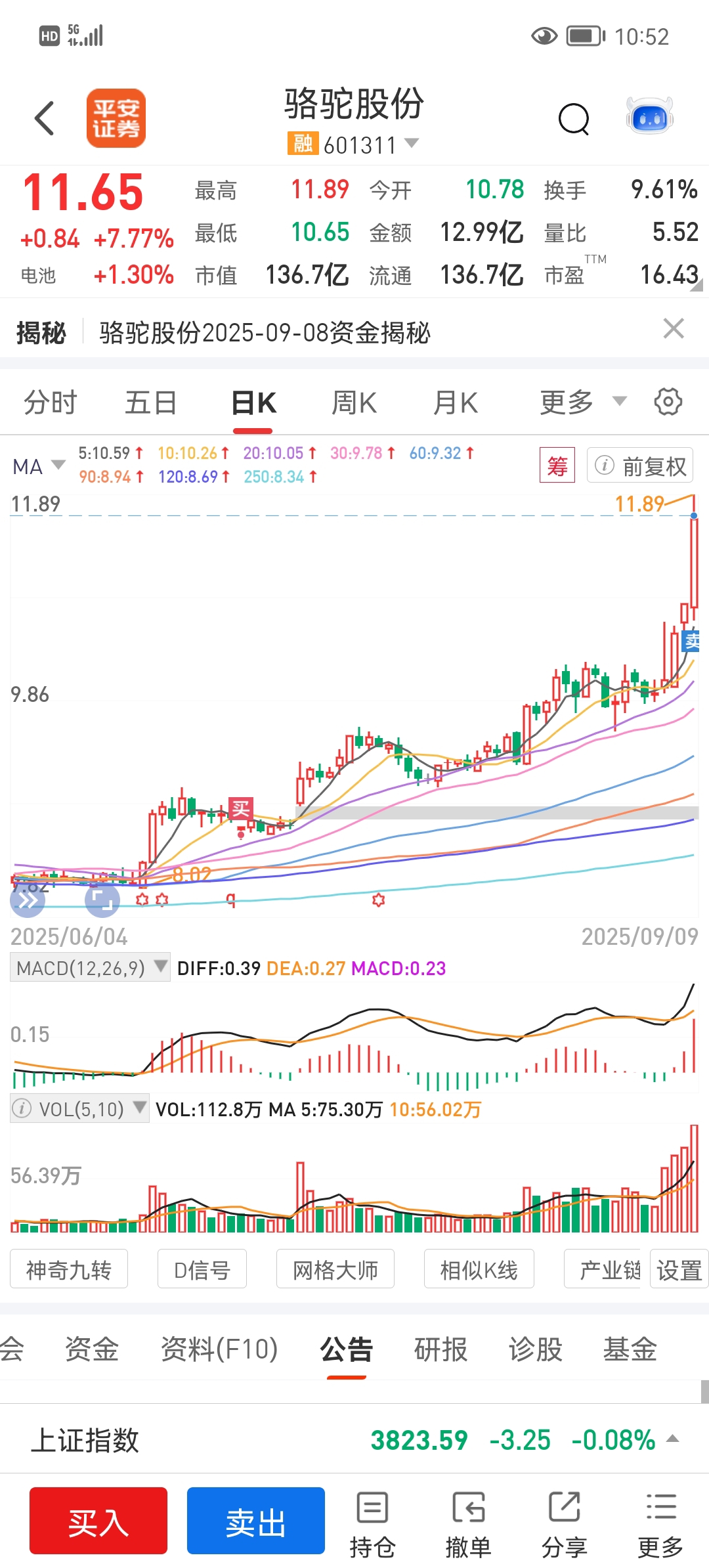
Task: Tap the red 买入 button
Action: [98, 1521]
